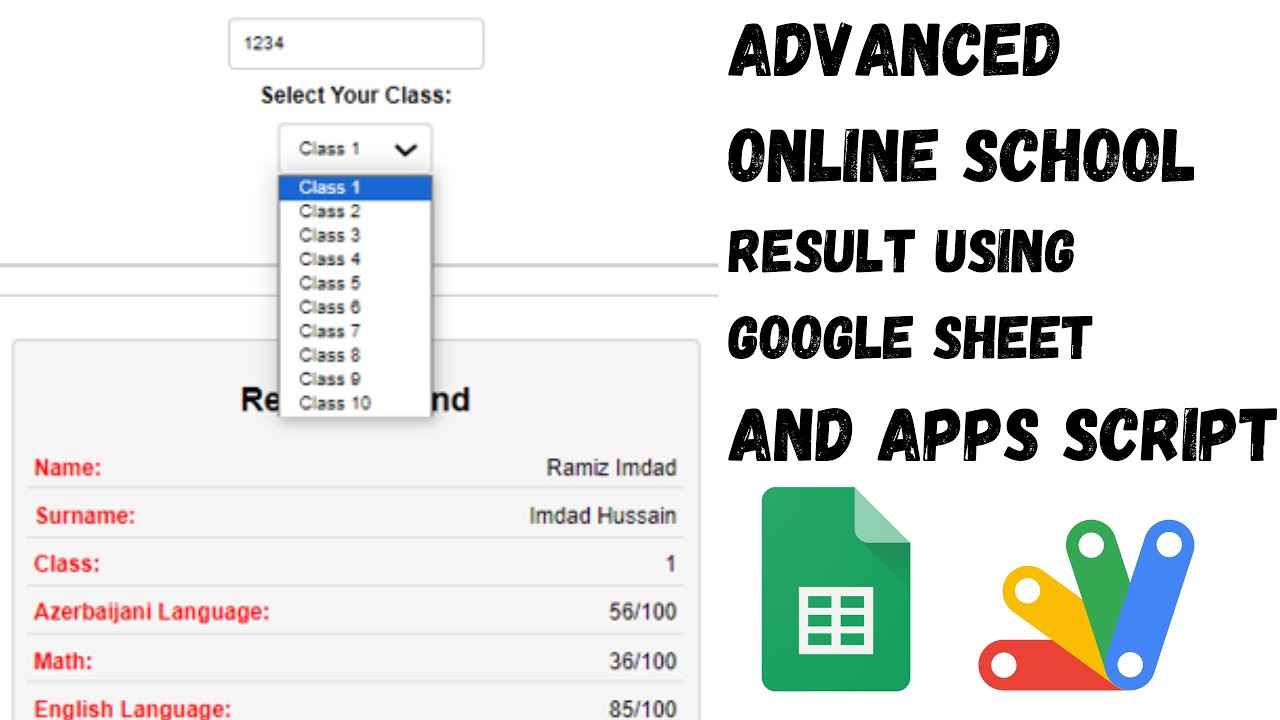This screenshot has width=1280, height=720.
Task: Click the colorful Google Apps Script icon
Action: click(1086, 604)
